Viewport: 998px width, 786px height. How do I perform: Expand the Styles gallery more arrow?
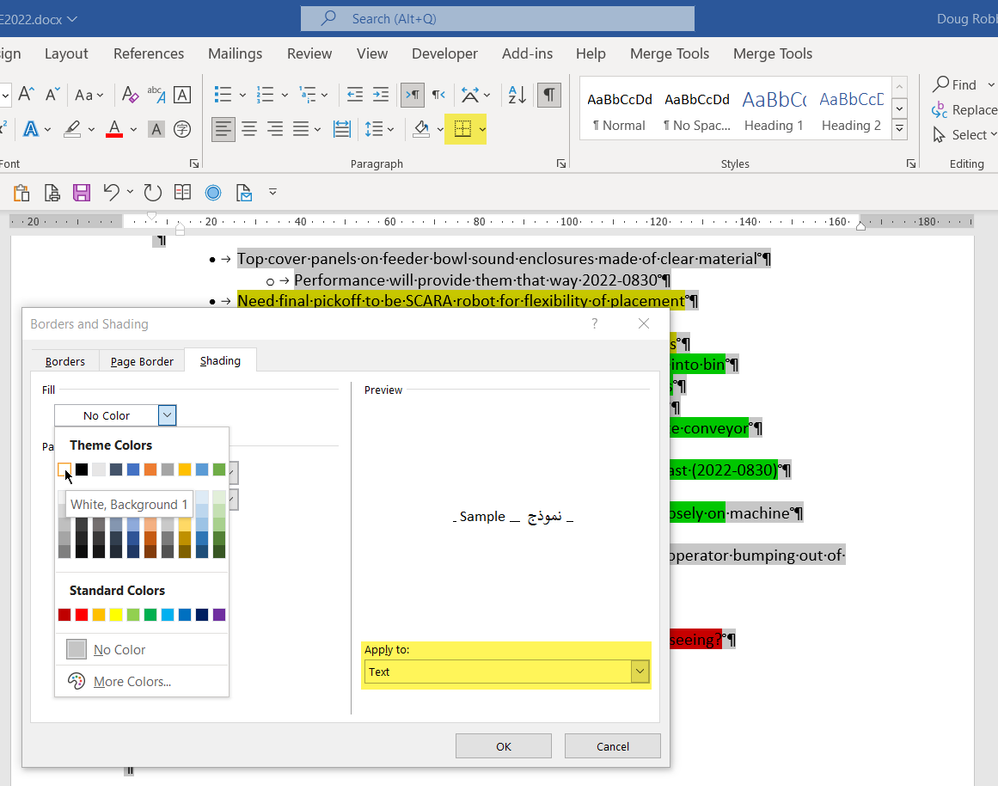point(900,130)
